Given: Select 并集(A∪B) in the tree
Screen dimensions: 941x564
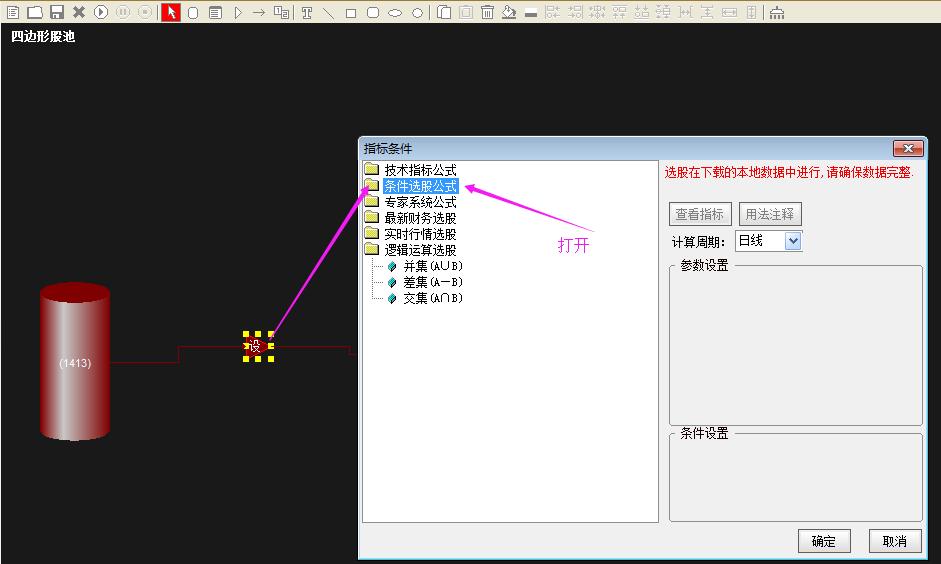Looking at the screenshot, I should pos(433,267).
